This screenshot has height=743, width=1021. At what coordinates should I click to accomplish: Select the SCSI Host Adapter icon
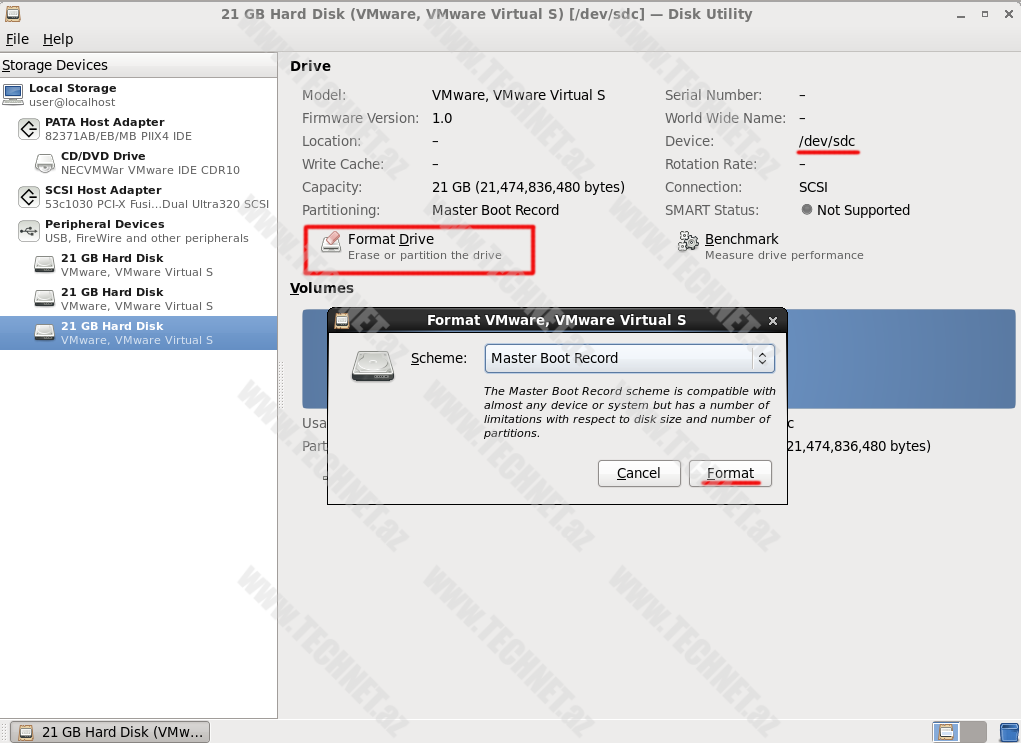[29, 197]
